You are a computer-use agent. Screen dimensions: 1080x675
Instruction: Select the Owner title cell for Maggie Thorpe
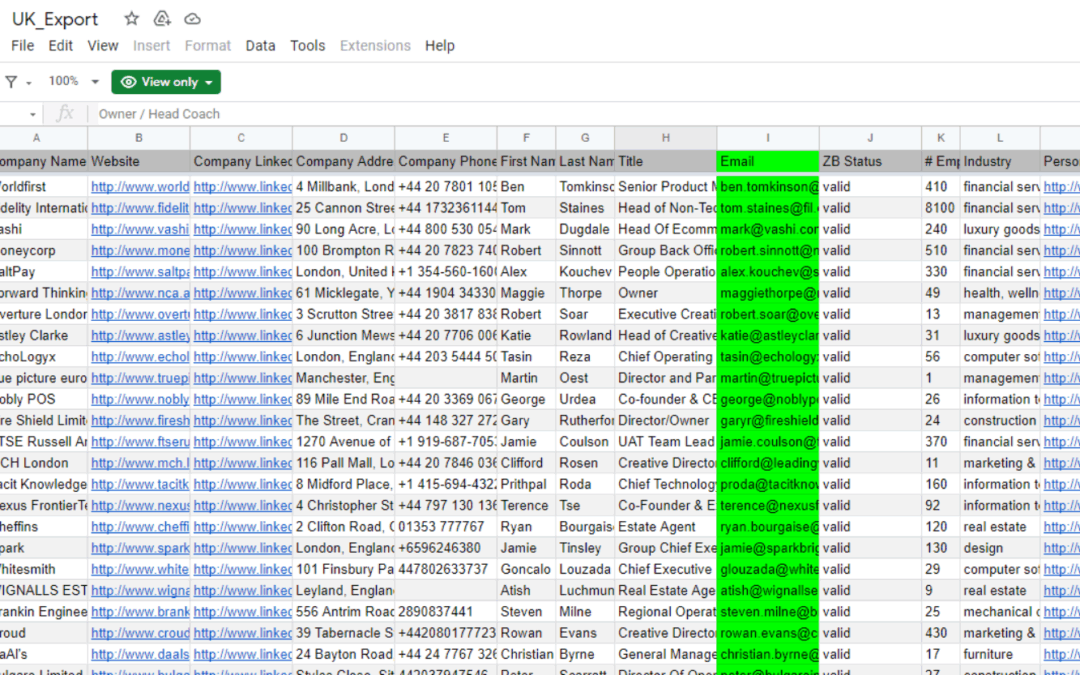click(x=665, y=293)
